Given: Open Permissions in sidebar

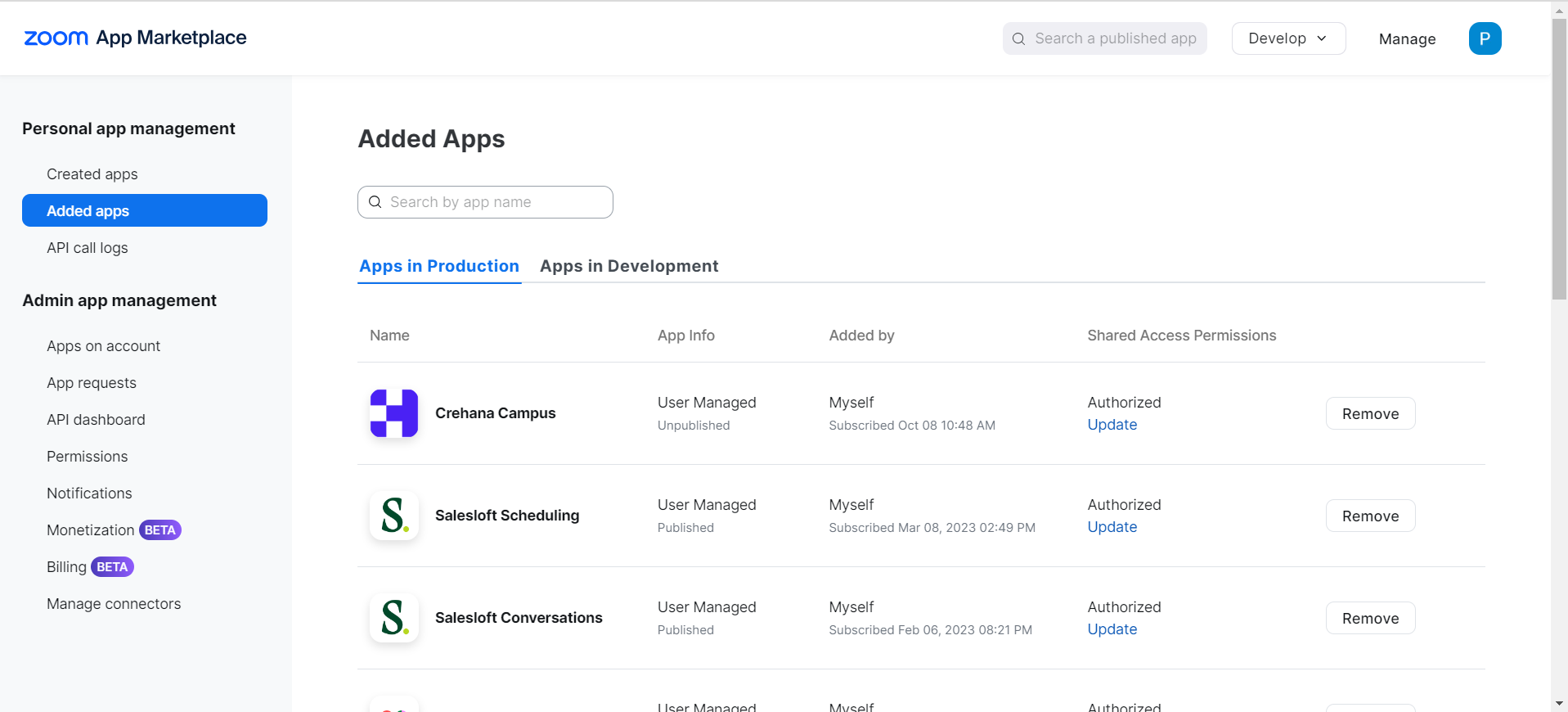Looking at the screenshot, I should tap(88, 457).
